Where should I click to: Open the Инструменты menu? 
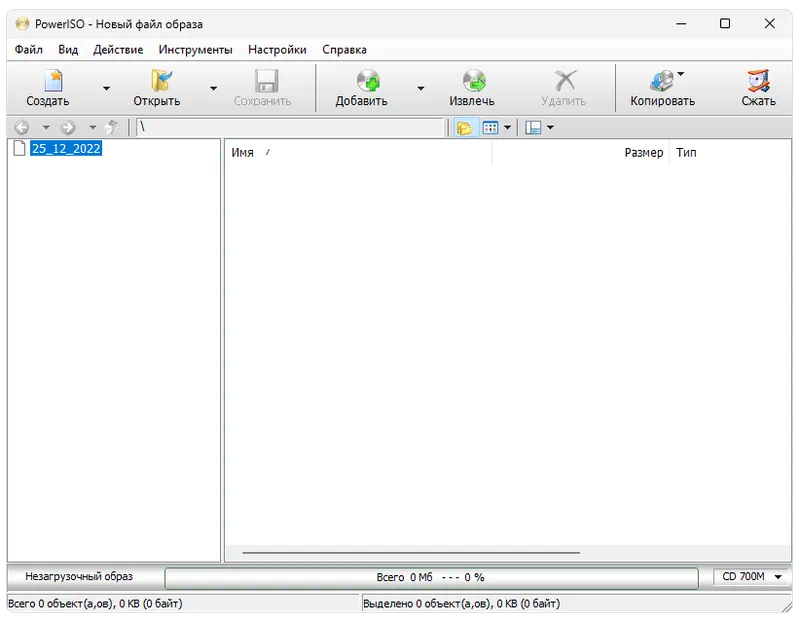coord(195,49)
